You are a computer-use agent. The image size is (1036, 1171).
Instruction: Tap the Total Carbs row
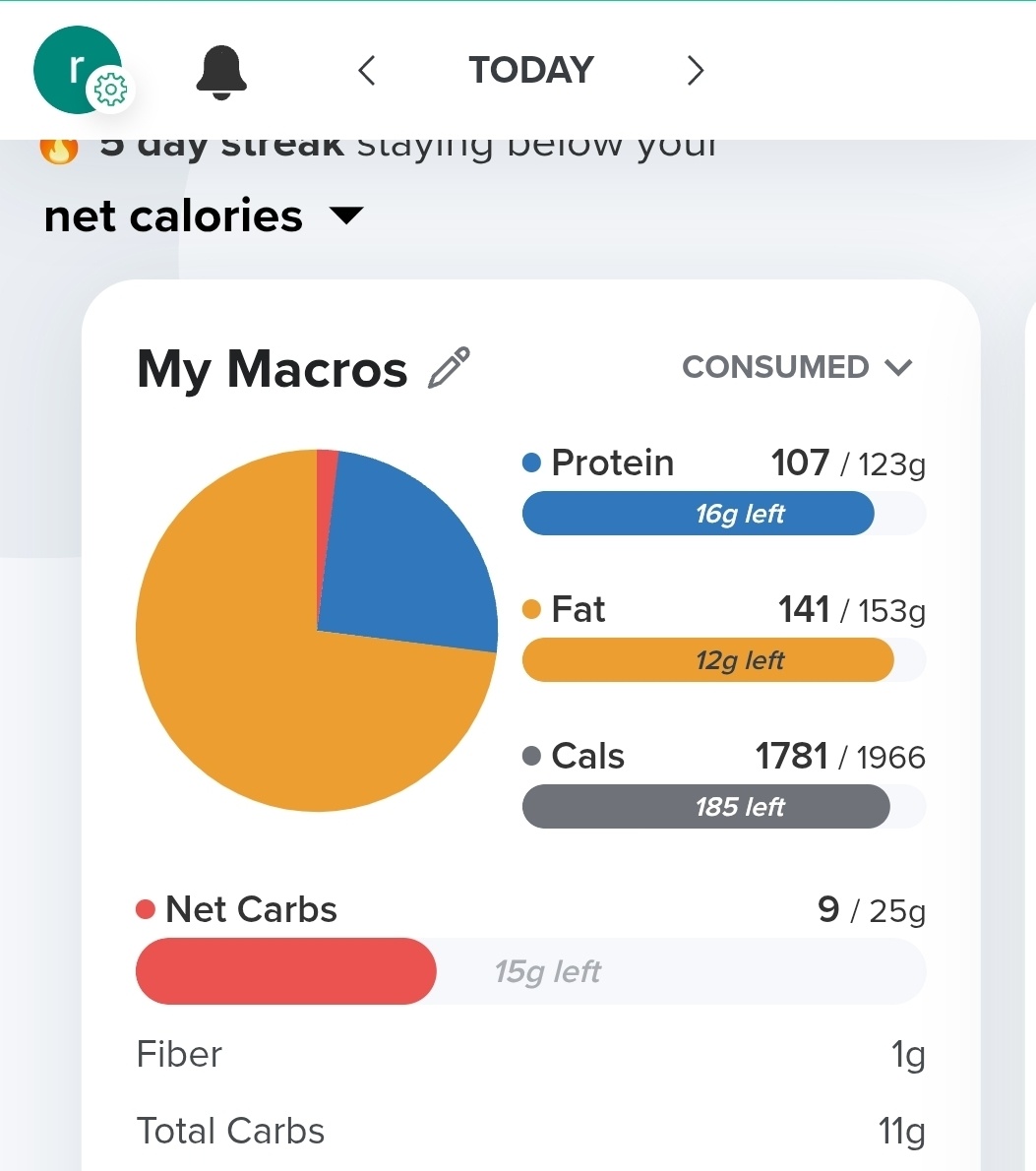click(529, 1132)
